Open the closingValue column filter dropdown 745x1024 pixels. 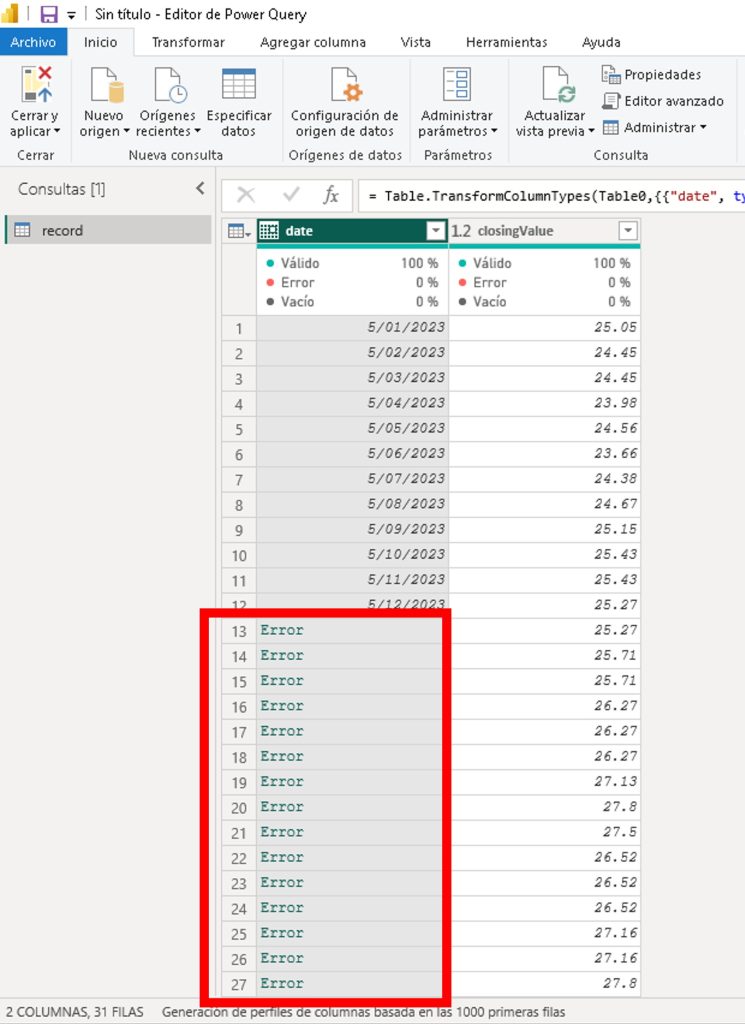627,231
